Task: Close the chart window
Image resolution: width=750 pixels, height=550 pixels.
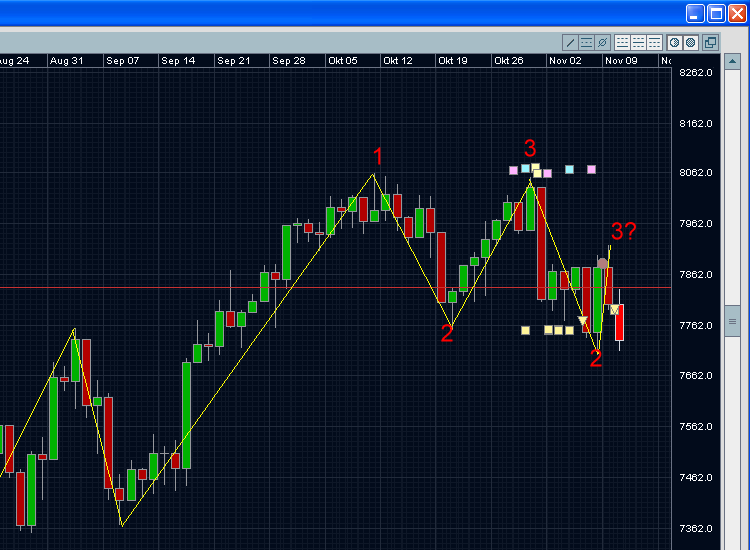Action: pos(738,13)
